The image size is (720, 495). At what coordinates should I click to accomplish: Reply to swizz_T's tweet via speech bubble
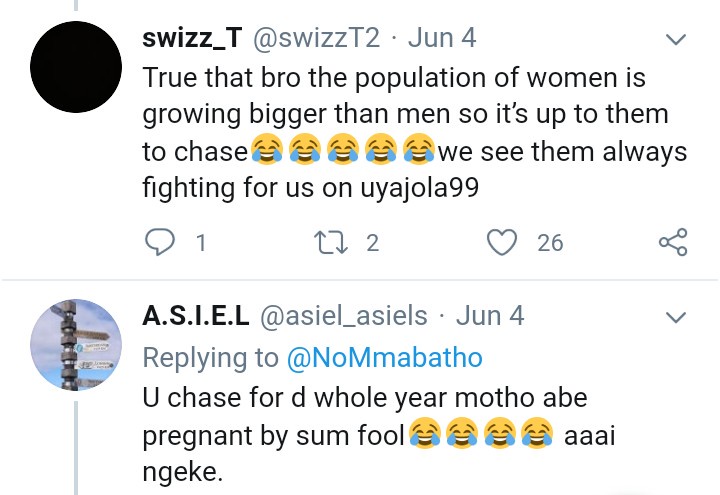point(160,241)
